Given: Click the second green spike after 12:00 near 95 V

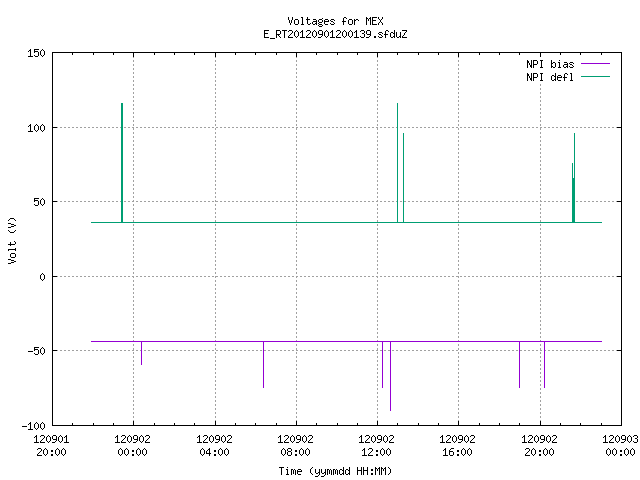Looking at the screenshot, I should pos(403,178).
